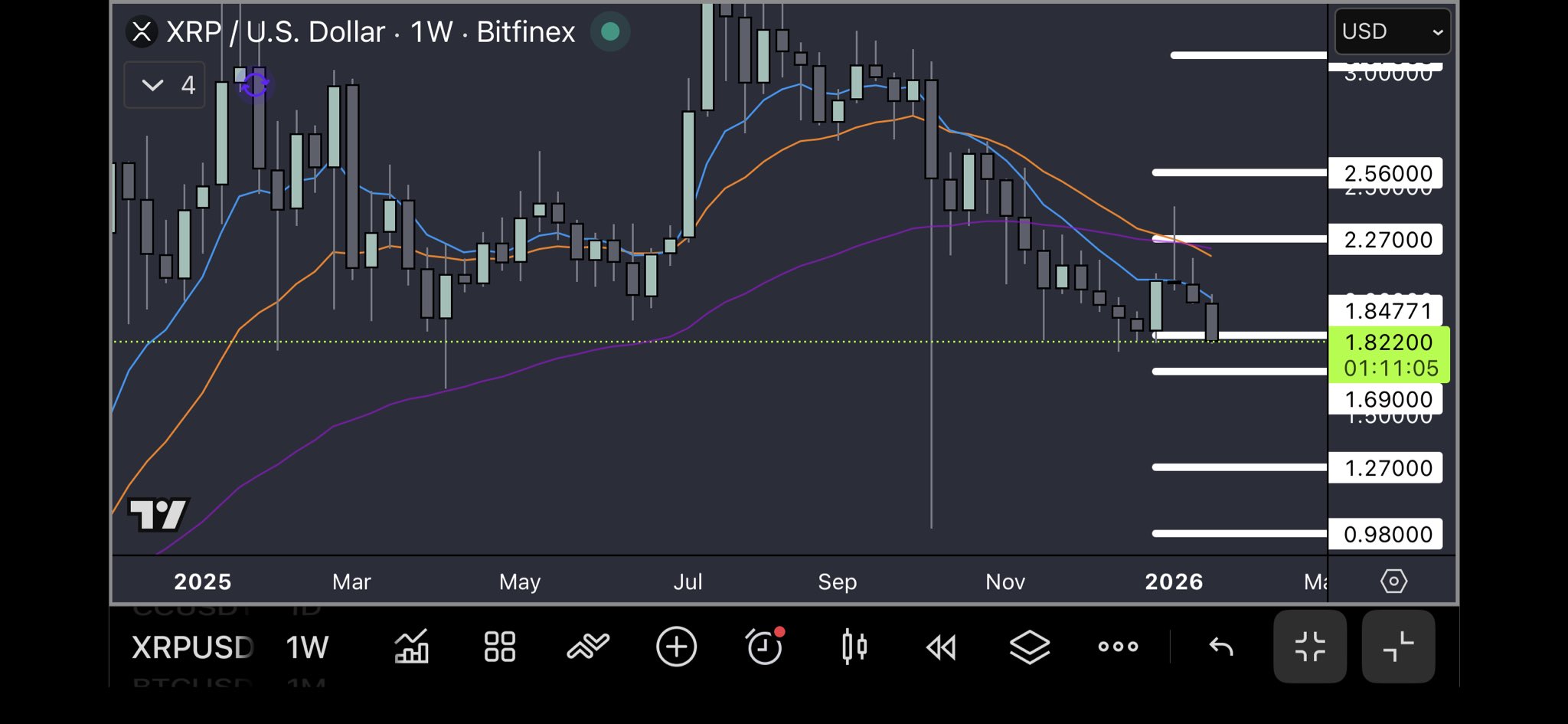The image size is (1568, 724).
Task: Open the object tree layers panel
Action: (1030, 647)
